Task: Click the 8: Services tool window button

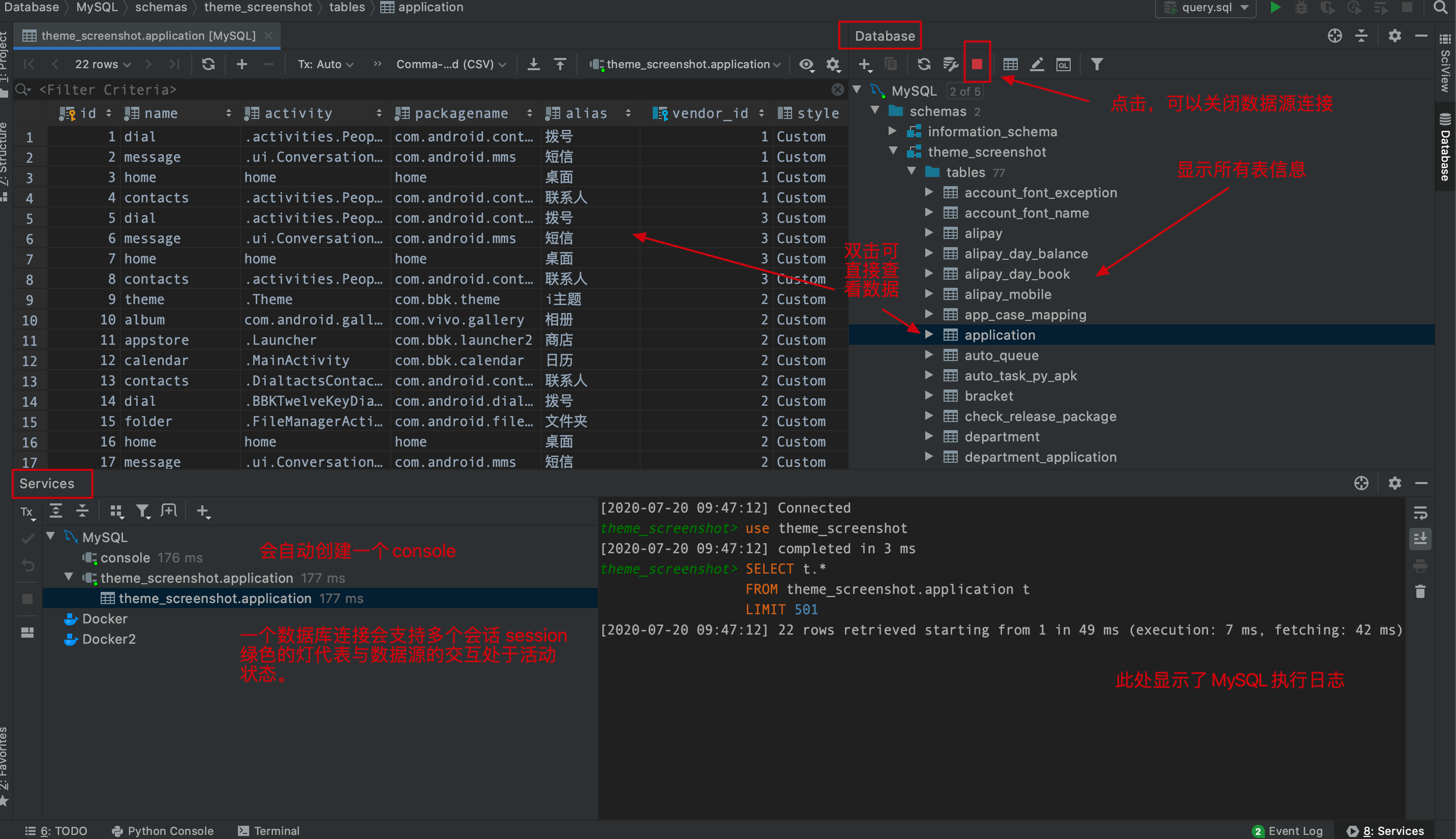Action: 1385,830
